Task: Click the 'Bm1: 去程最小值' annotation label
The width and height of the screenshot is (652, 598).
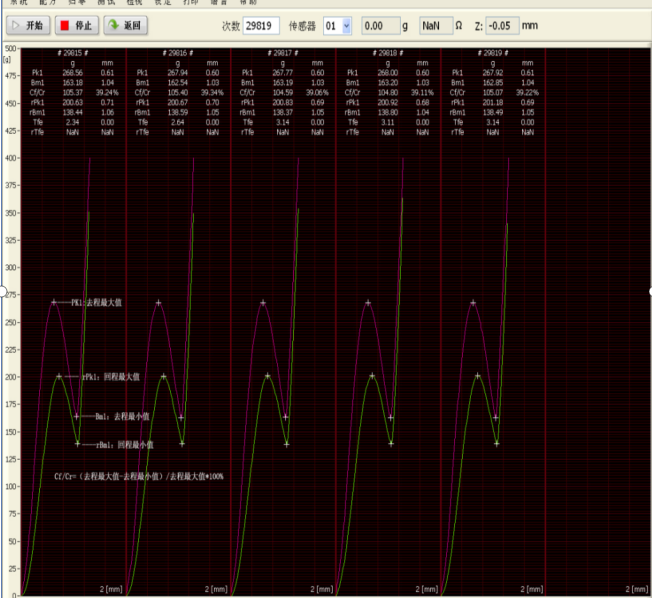Action: coord(122,417)
